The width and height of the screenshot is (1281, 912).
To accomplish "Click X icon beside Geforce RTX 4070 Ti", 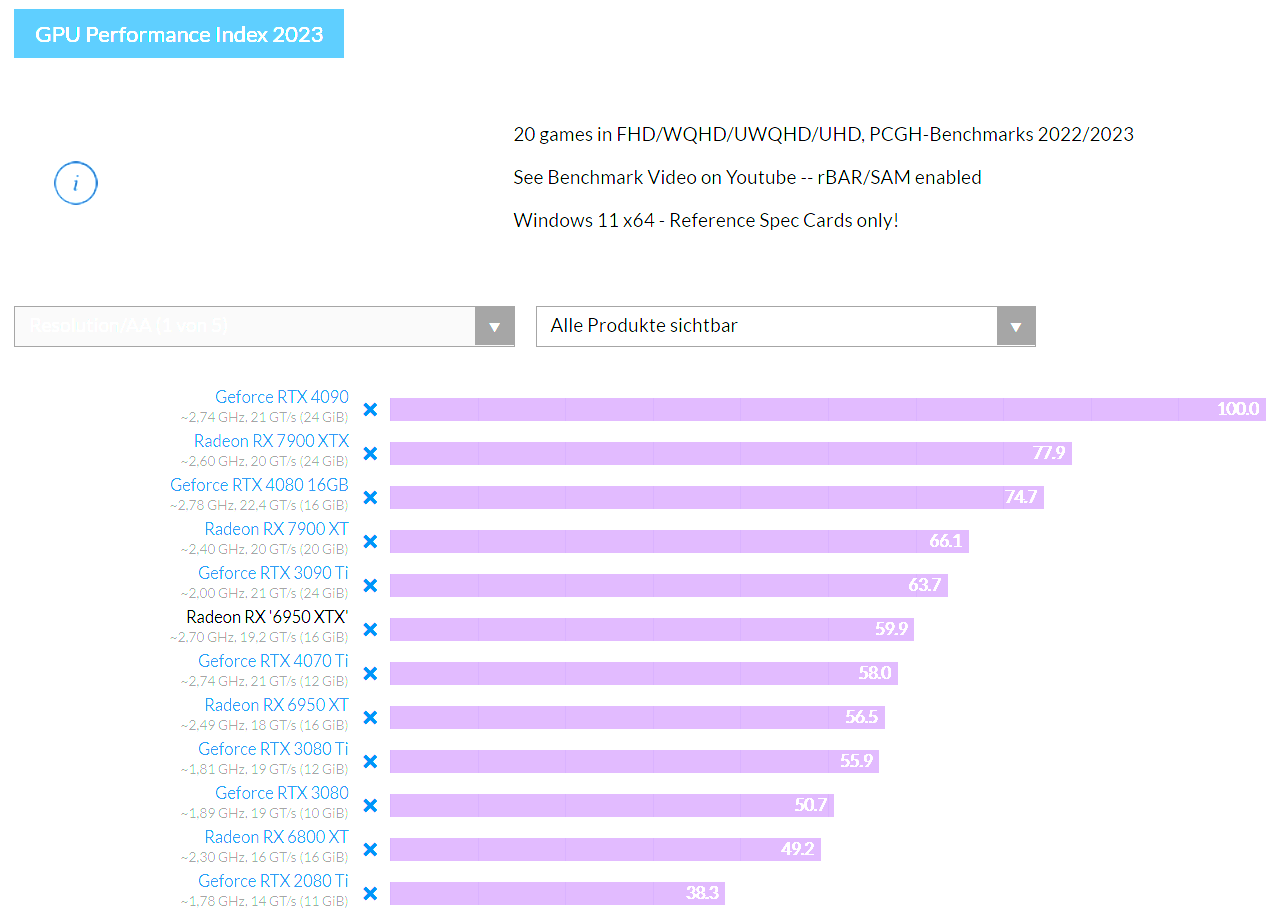I will (370, 673).
